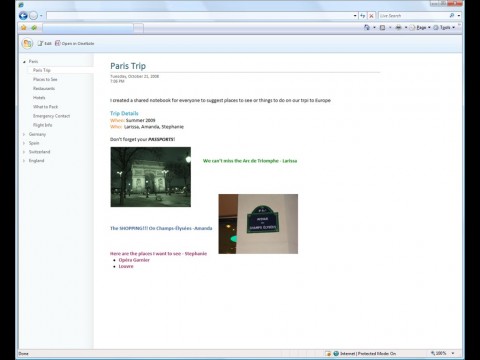The image size is (480, 360).
Task: Click the Home icon in the command bar
Action: tap(367, 27)
